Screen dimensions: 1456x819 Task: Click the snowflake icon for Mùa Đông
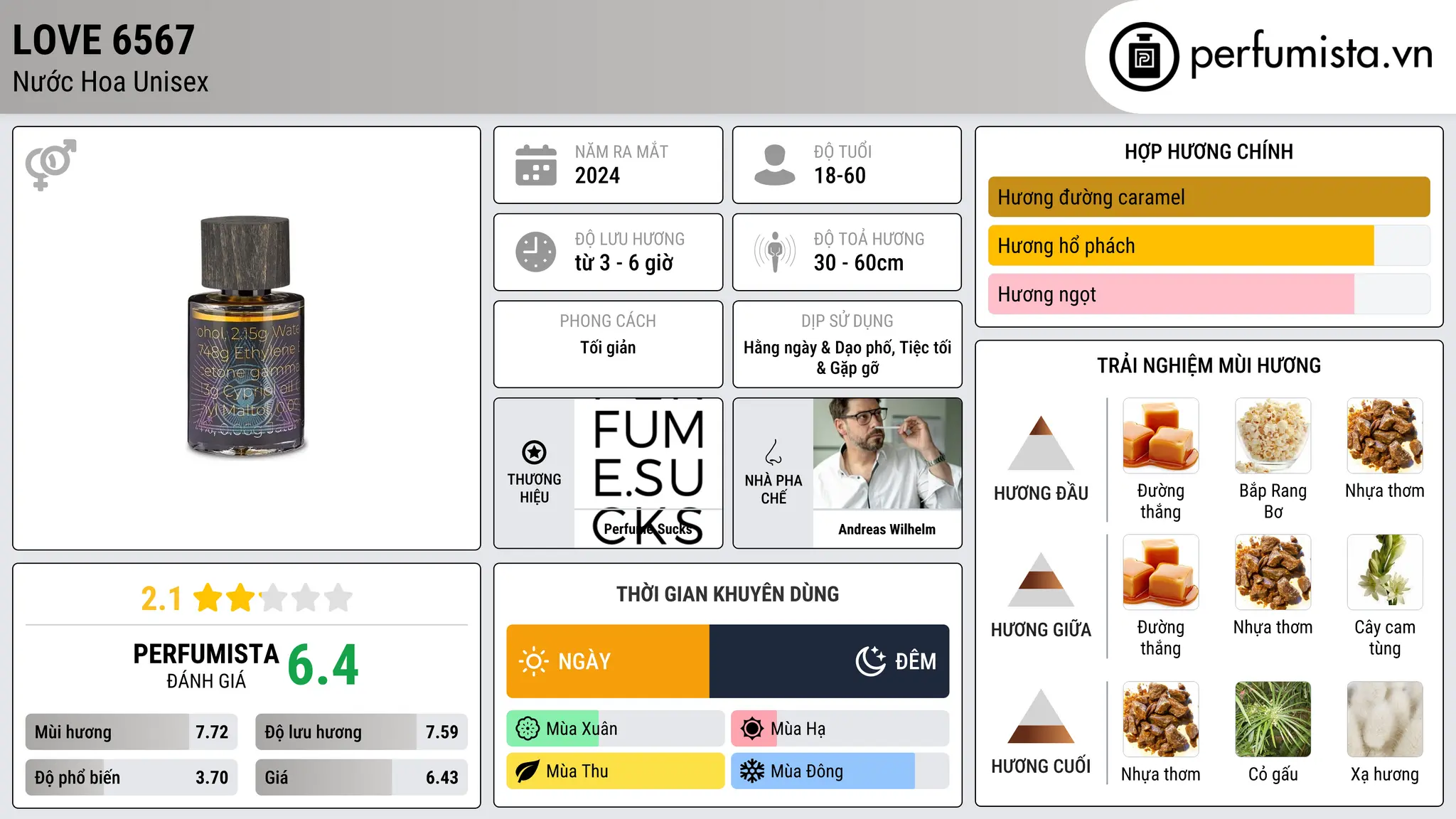[752, 771]
